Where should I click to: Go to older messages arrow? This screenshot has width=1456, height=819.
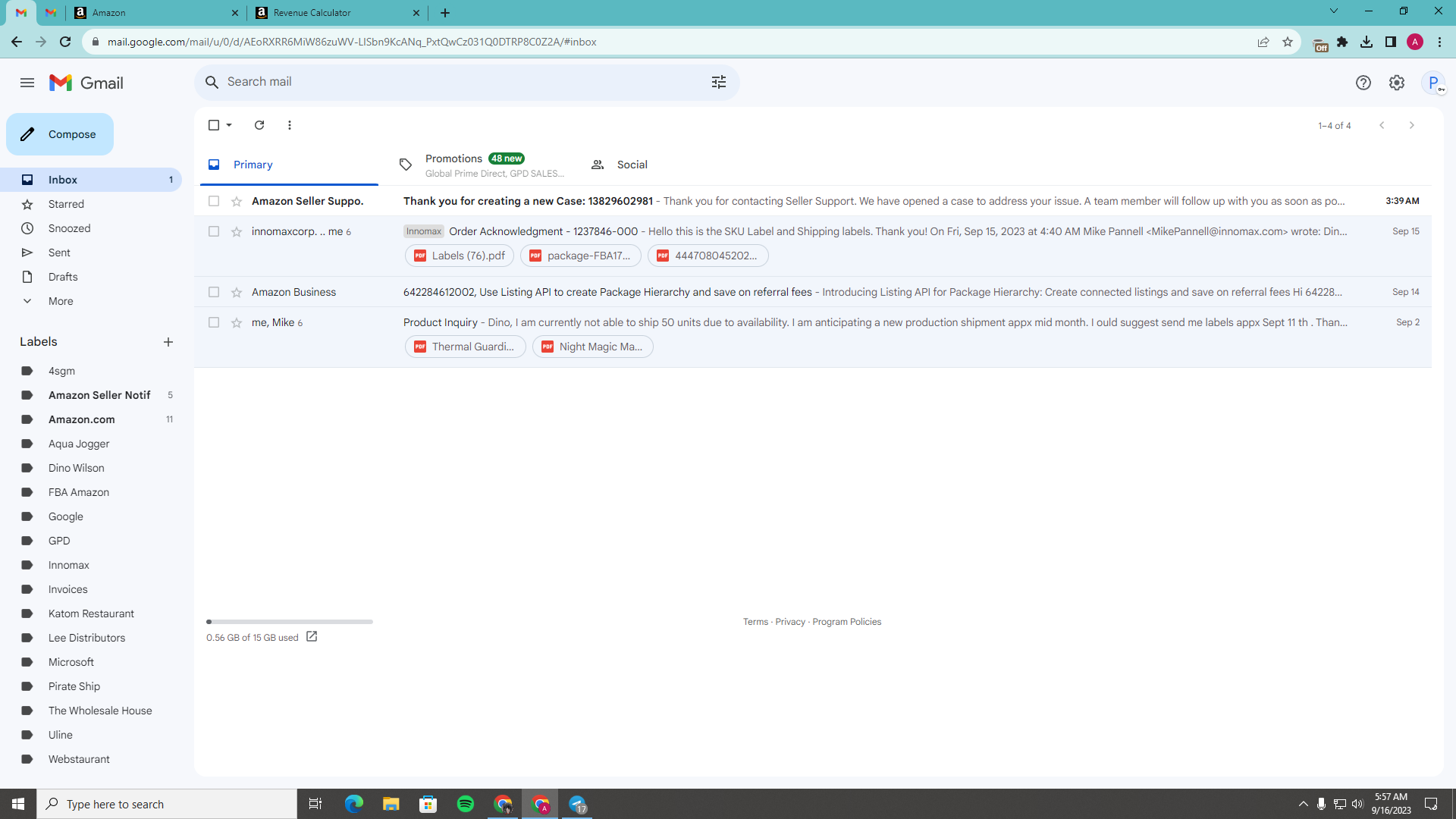(x=1412, y=125)
